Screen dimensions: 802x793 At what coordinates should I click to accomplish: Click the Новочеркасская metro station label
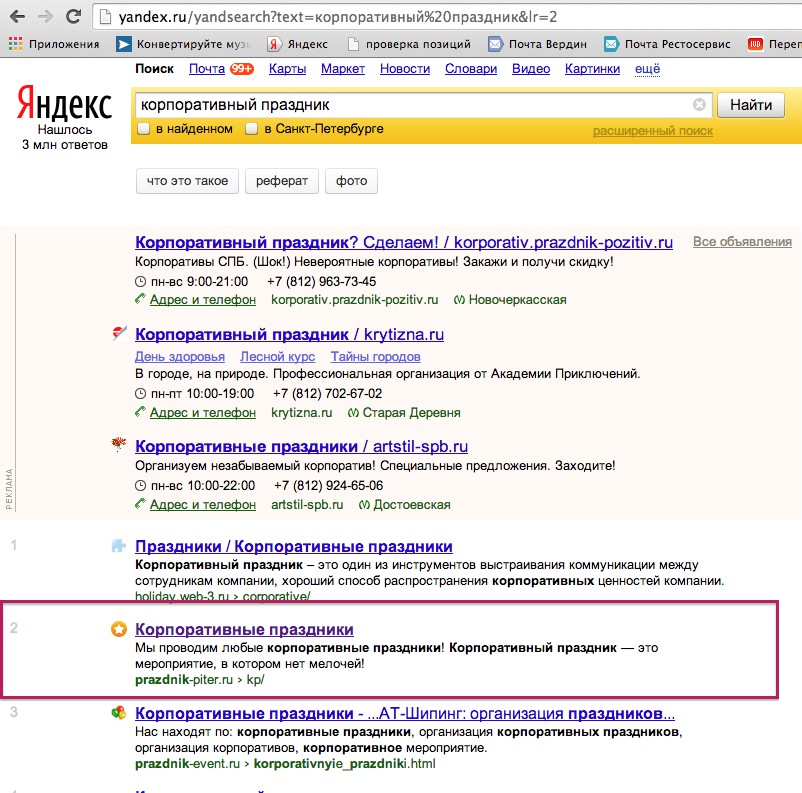click(517, 300)
